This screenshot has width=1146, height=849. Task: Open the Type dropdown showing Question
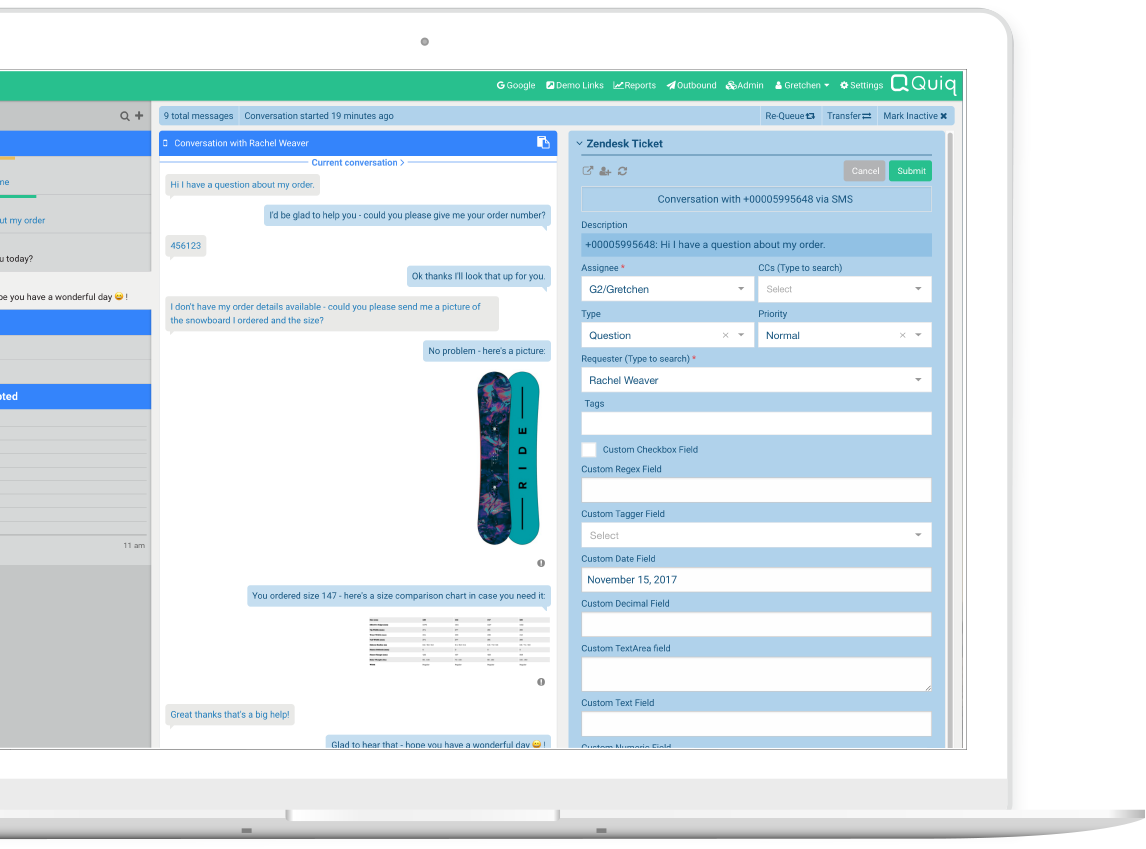tap(667, 335)
